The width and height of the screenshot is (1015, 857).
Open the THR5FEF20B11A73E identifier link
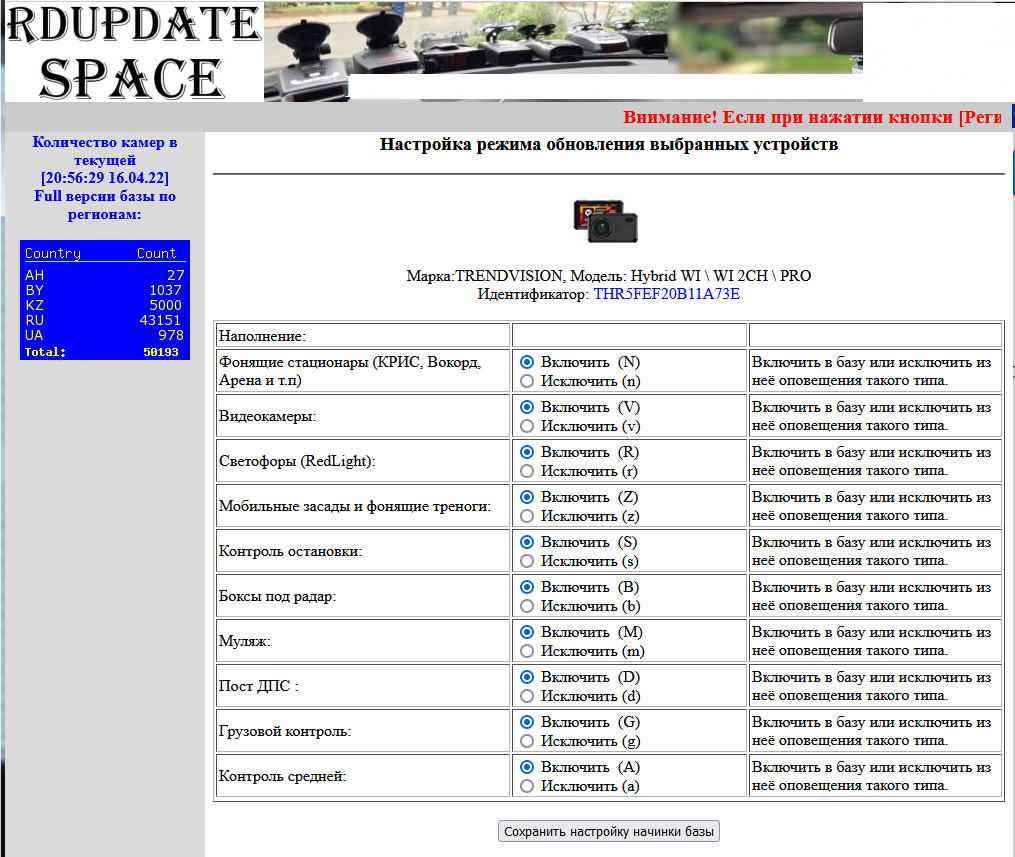coord(666,294)
